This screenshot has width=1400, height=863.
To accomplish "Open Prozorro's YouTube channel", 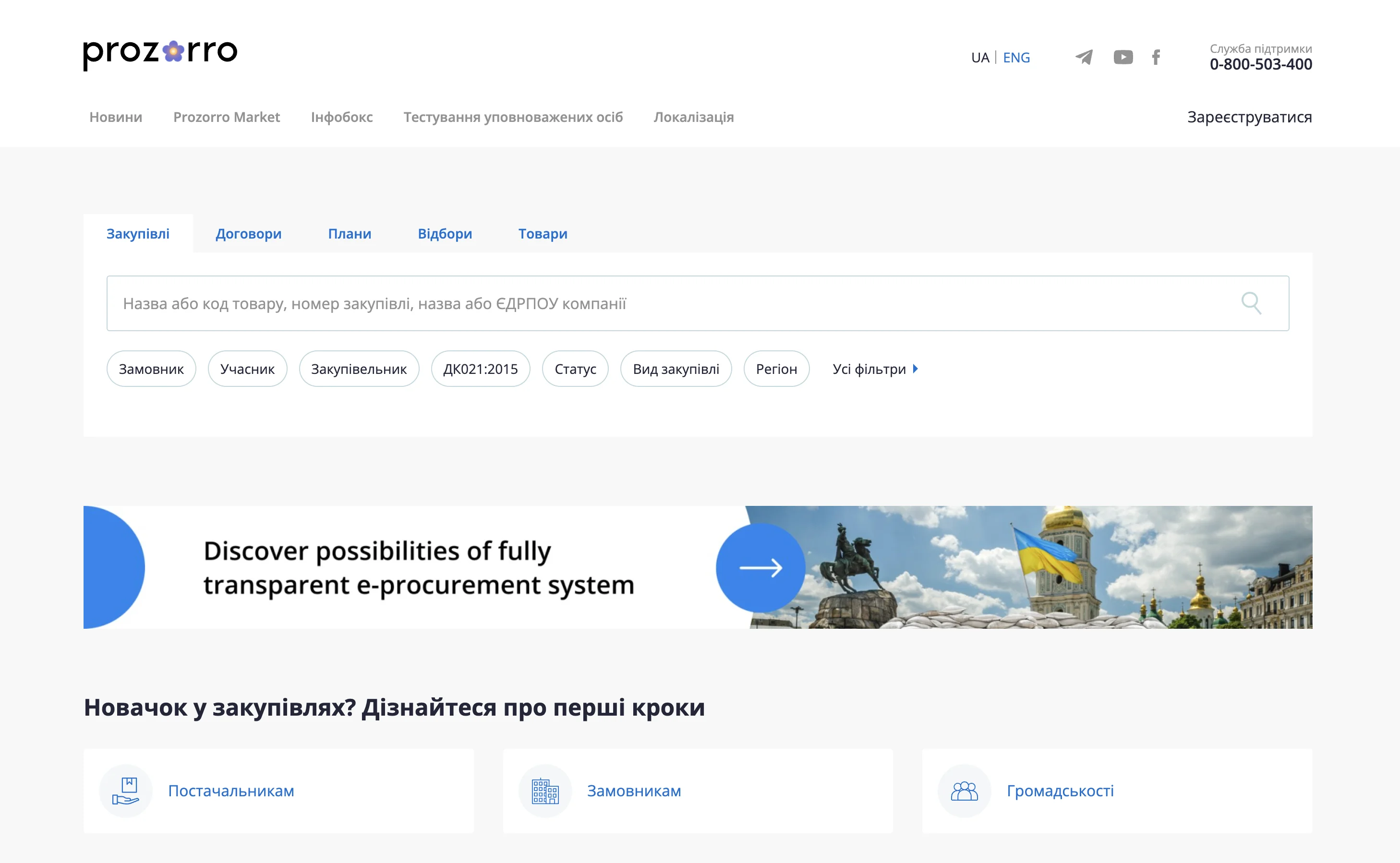I will pyautogui.click(x=1122, y=57).
